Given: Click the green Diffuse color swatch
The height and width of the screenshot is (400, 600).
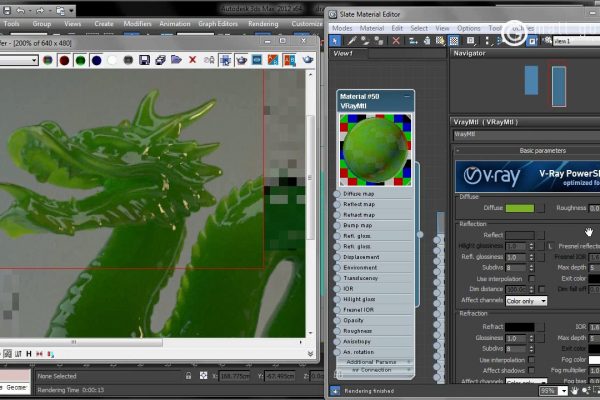Looking at the screenshot, I should click(x=520, y=208).
